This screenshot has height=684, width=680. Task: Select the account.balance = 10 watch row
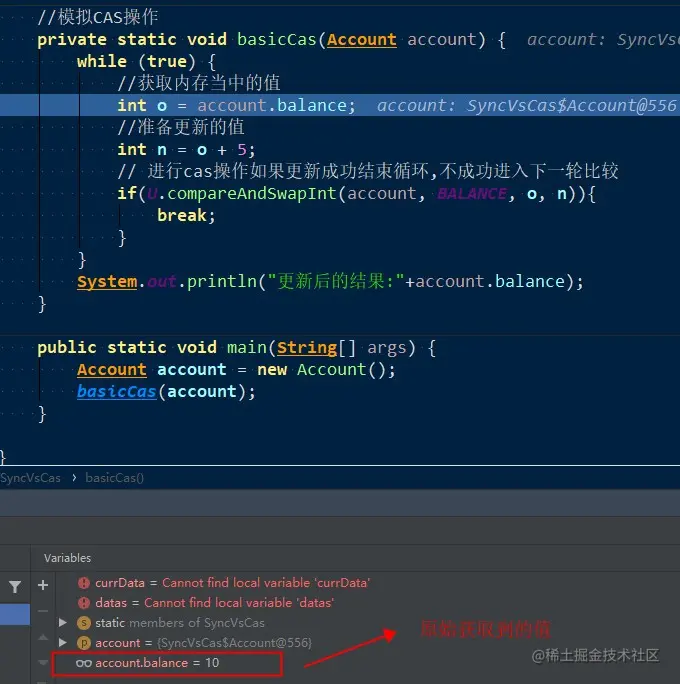pos(167,663)
